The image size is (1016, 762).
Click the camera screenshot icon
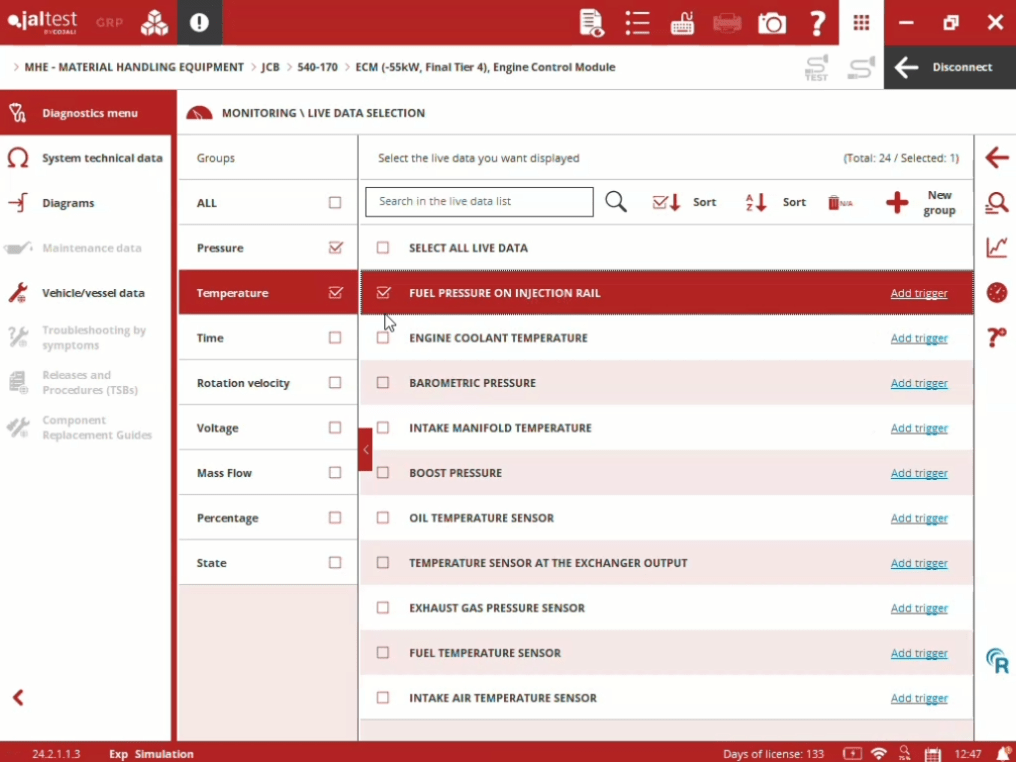771,23
